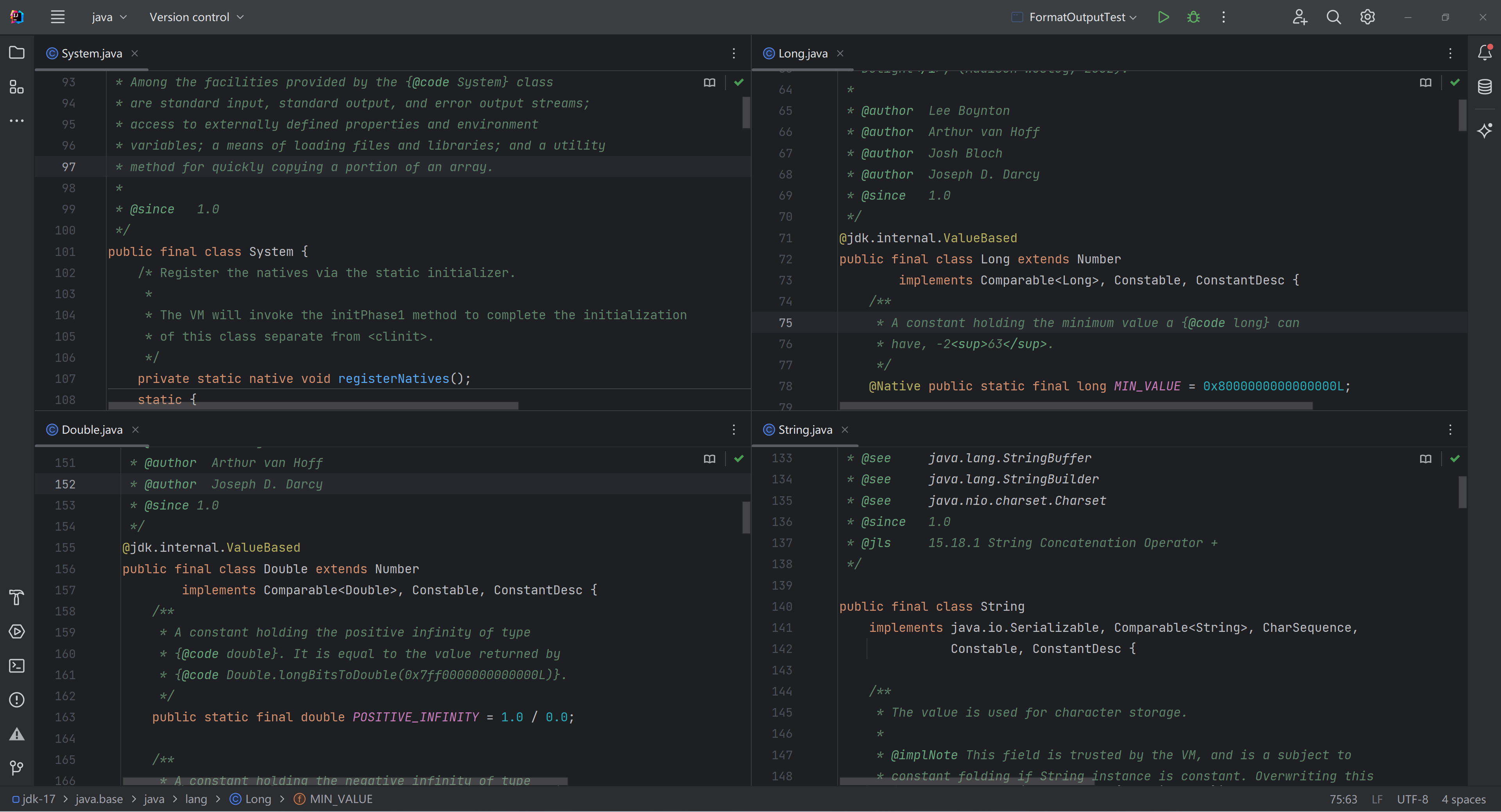Click horizontal scrollbar in Long.java editor

[1076, 406]
